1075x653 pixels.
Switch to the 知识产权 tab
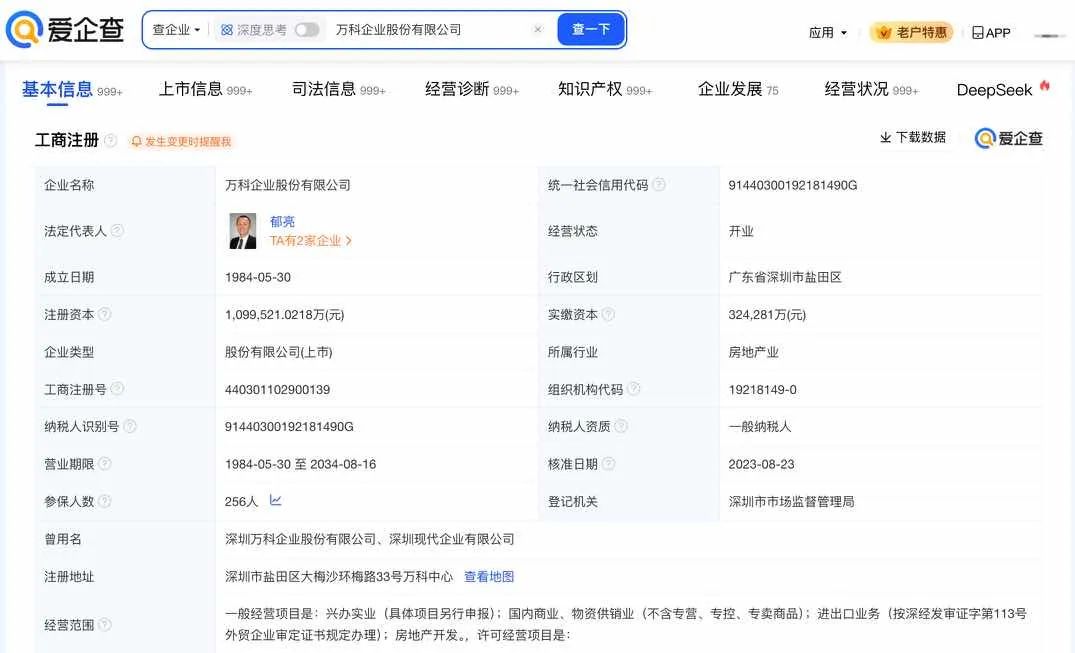tap(605, 89)
